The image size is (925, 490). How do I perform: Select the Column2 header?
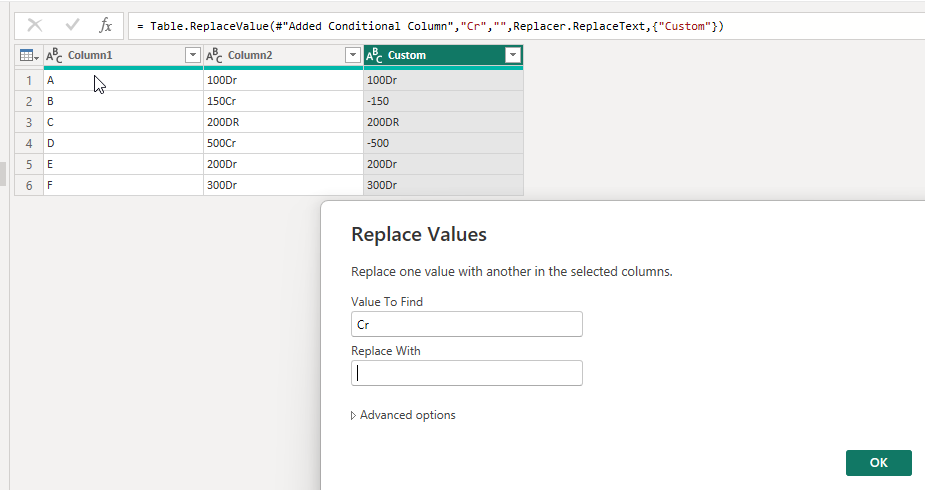point(283,55)
